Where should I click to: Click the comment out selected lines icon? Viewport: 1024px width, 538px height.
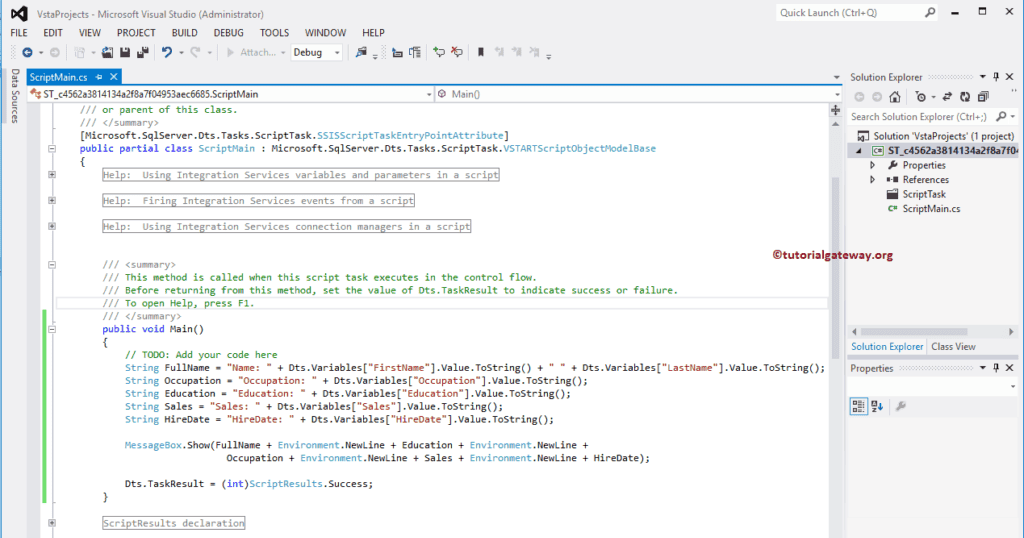pyautogui.click(x=439, y=52)
